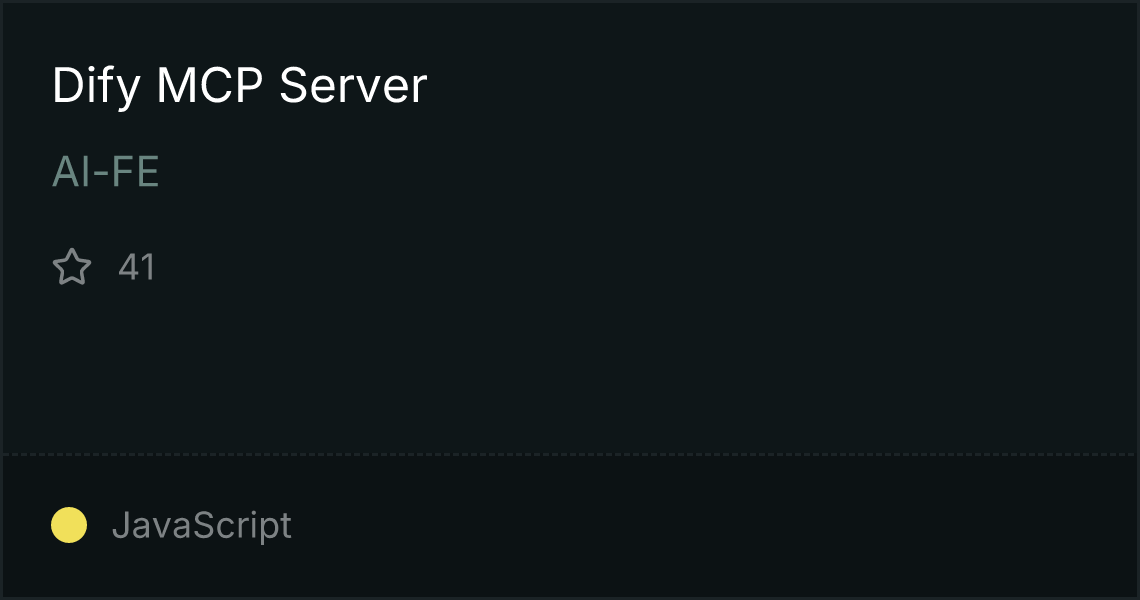The height and width of the screenshot is (600, 1140).
Task: Click the word Dify in the title
Action: tap(96, 86)
